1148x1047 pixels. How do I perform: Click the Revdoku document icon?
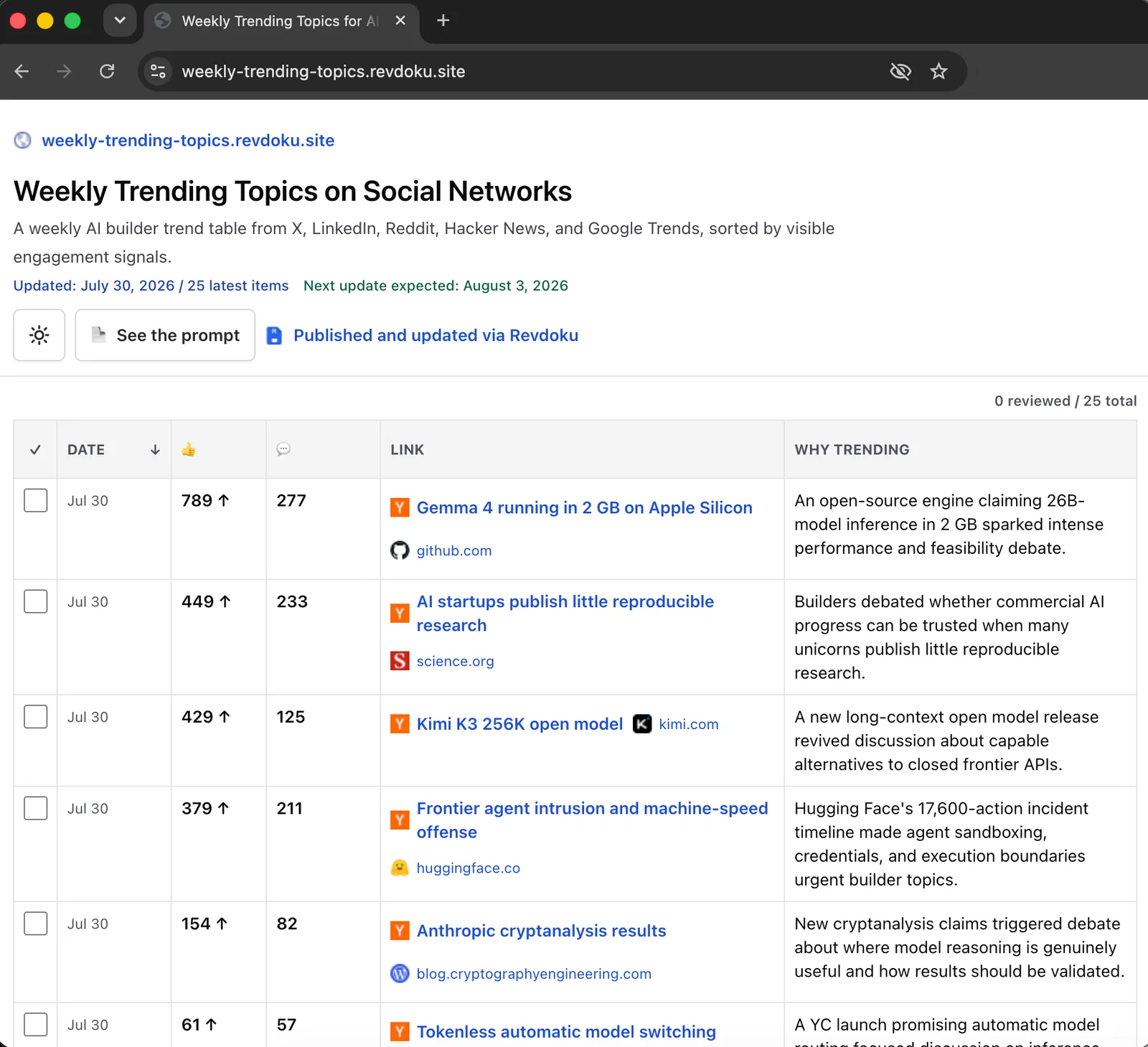(274, 335)
